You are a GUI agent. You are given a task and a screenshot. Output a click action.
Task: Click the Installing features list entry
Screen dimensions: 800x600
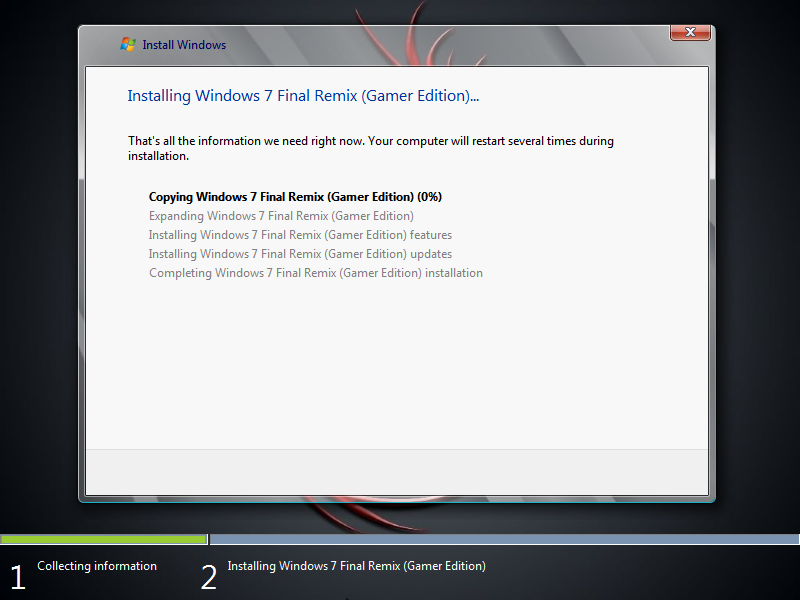tap(299, 234)
